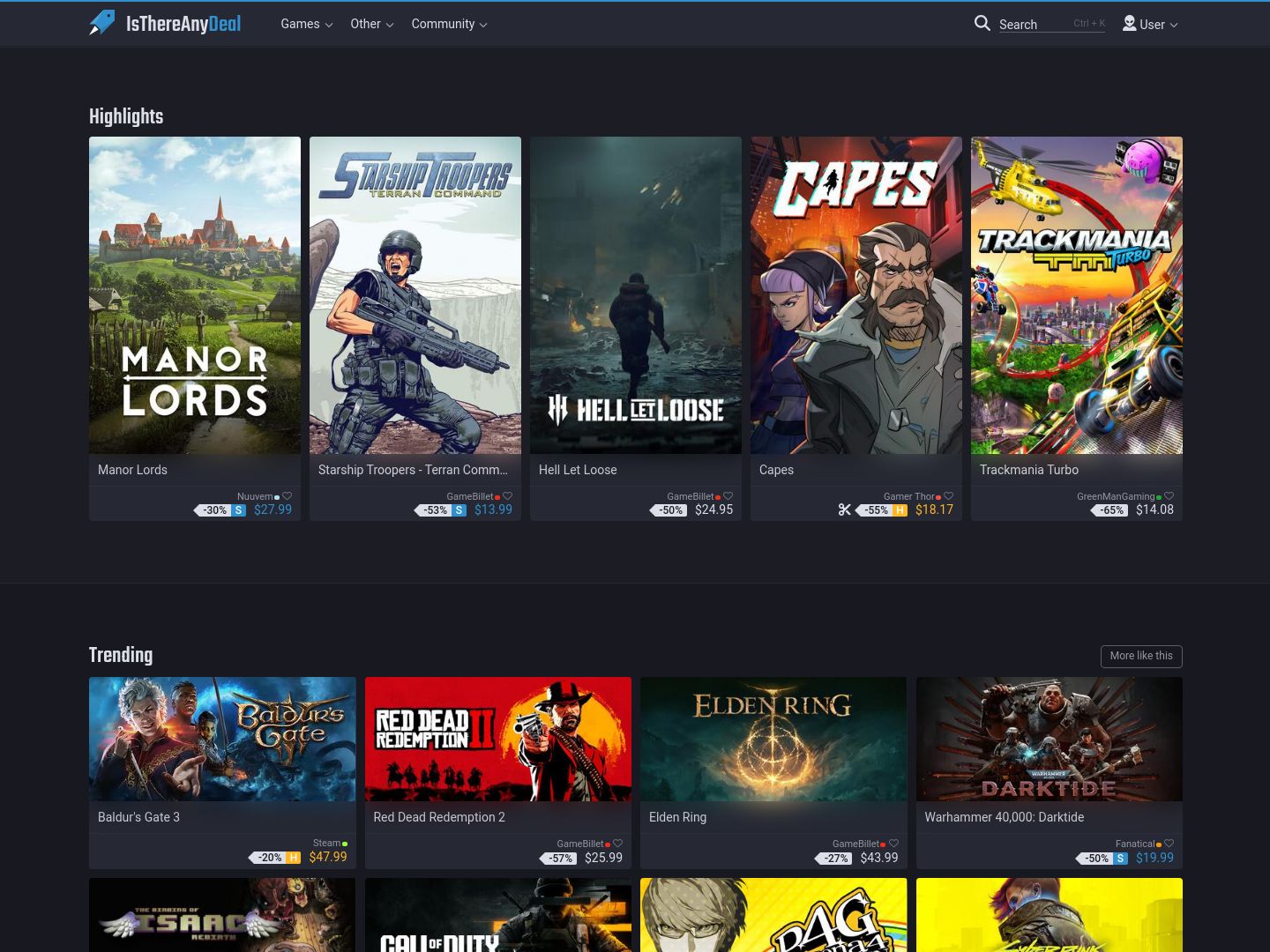
Task: Click the blue S badge on Warhammer Darktide
Action: [x=1120, y=858]
